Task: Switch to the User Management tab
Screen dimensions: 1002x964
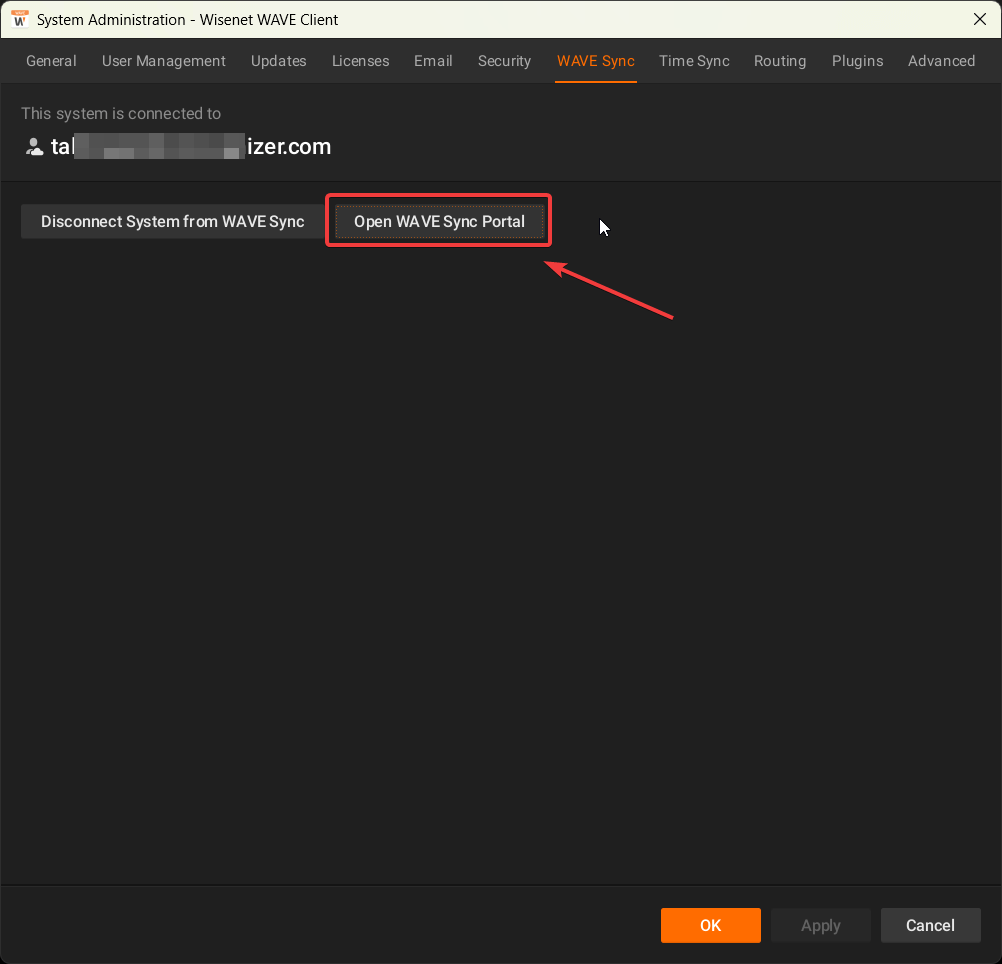Action: [x=164, y=61]
